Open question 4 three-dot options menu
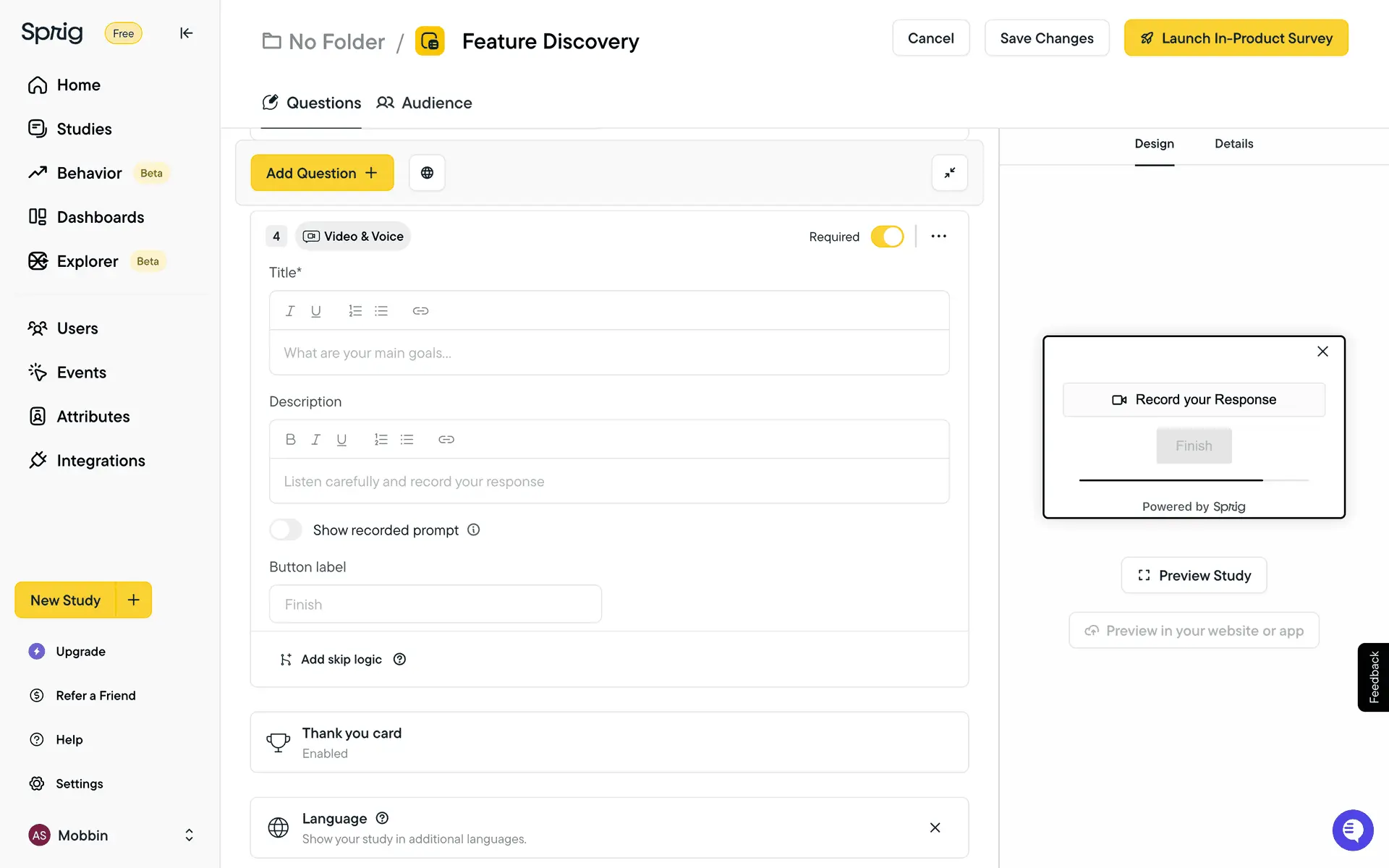This screenshot has width=1389, height=868. tap(938, 237)
